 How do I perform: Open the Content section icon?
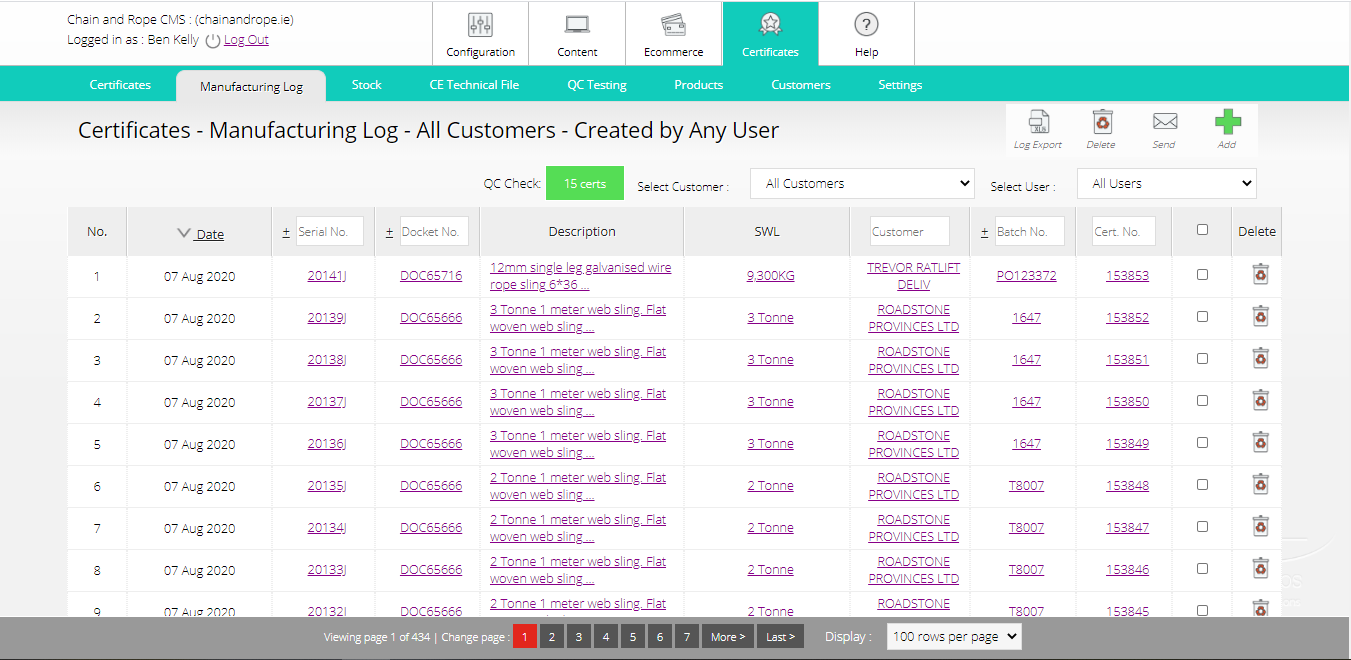point(577,26)
